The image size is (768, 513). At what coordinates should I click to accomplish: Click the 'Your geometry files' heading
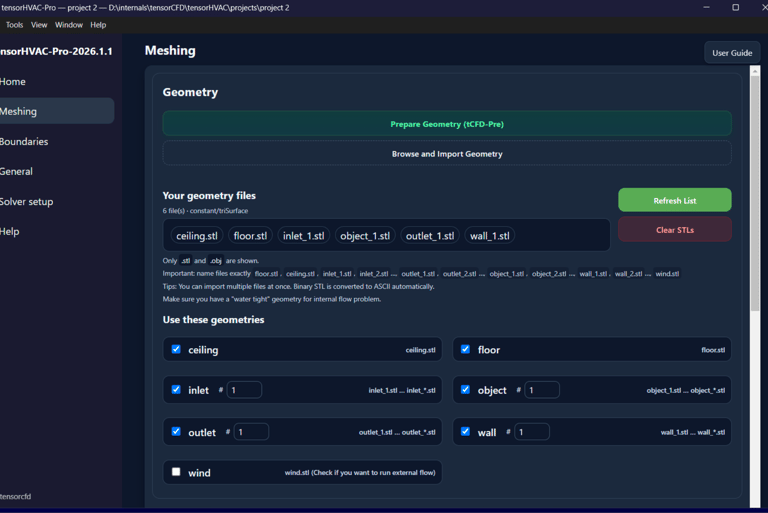(209, 195)
